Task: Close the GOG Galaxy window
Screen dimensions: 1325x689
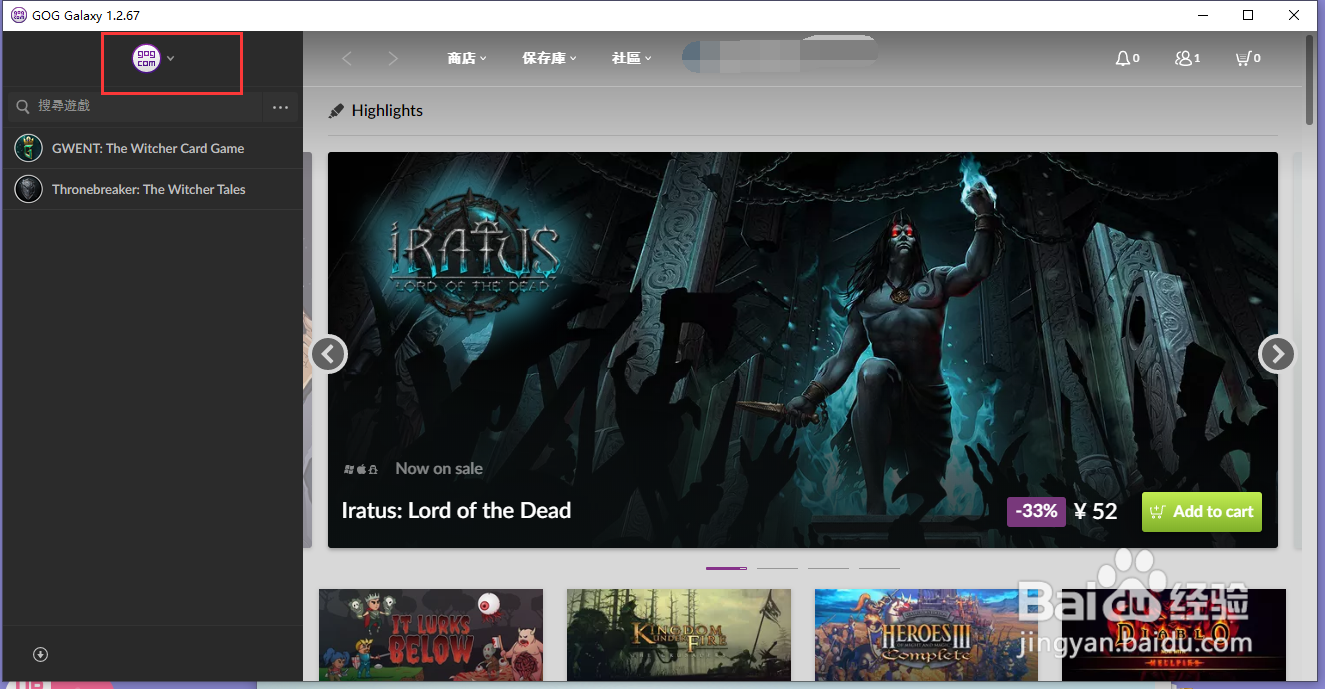Action: [1294, 15]
